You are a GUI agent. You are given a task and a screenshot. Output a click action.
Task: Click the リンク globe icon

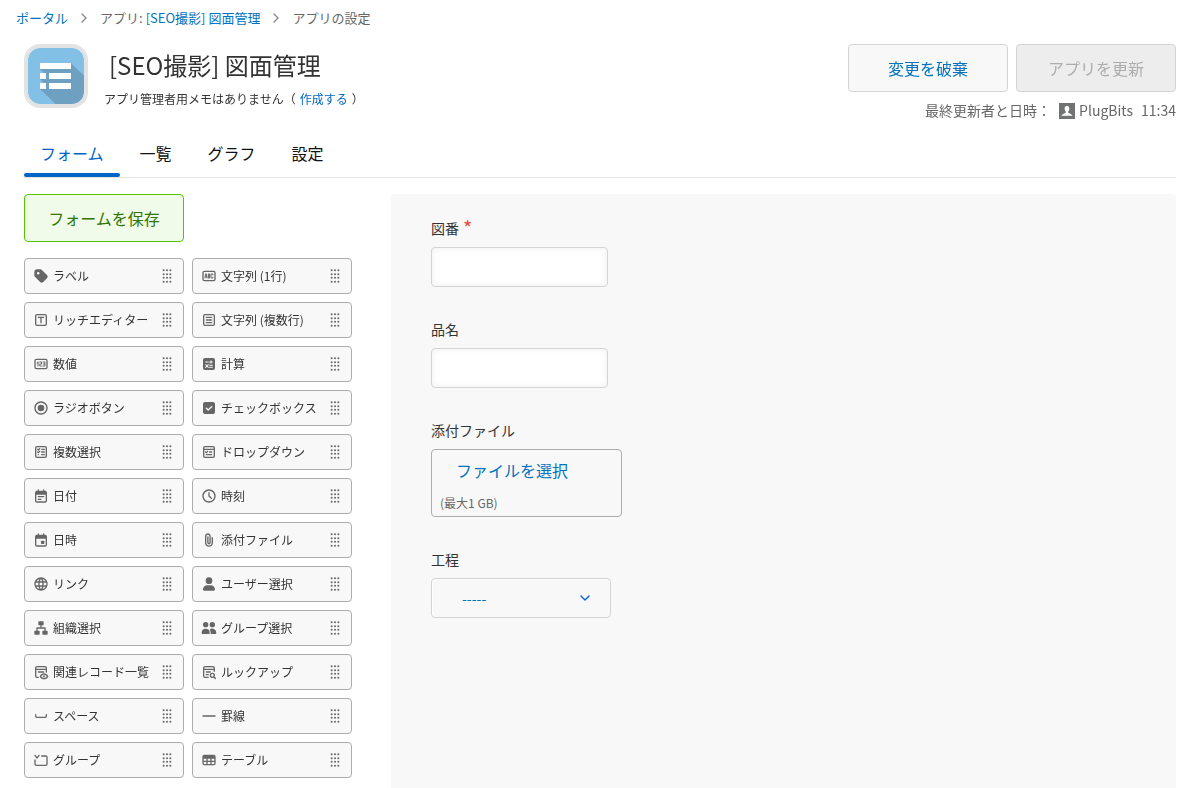coord(41,584)
